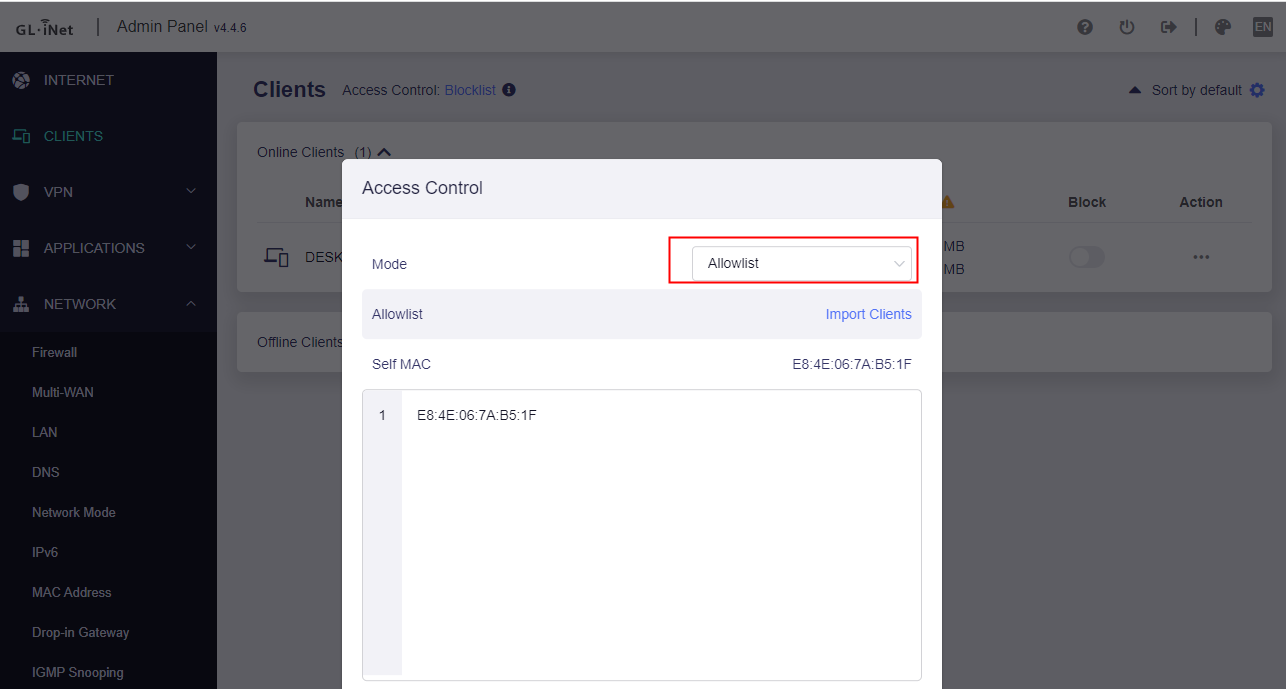Click the EN language icon
Viewport: 1286px width, 689px height.
1262,27
